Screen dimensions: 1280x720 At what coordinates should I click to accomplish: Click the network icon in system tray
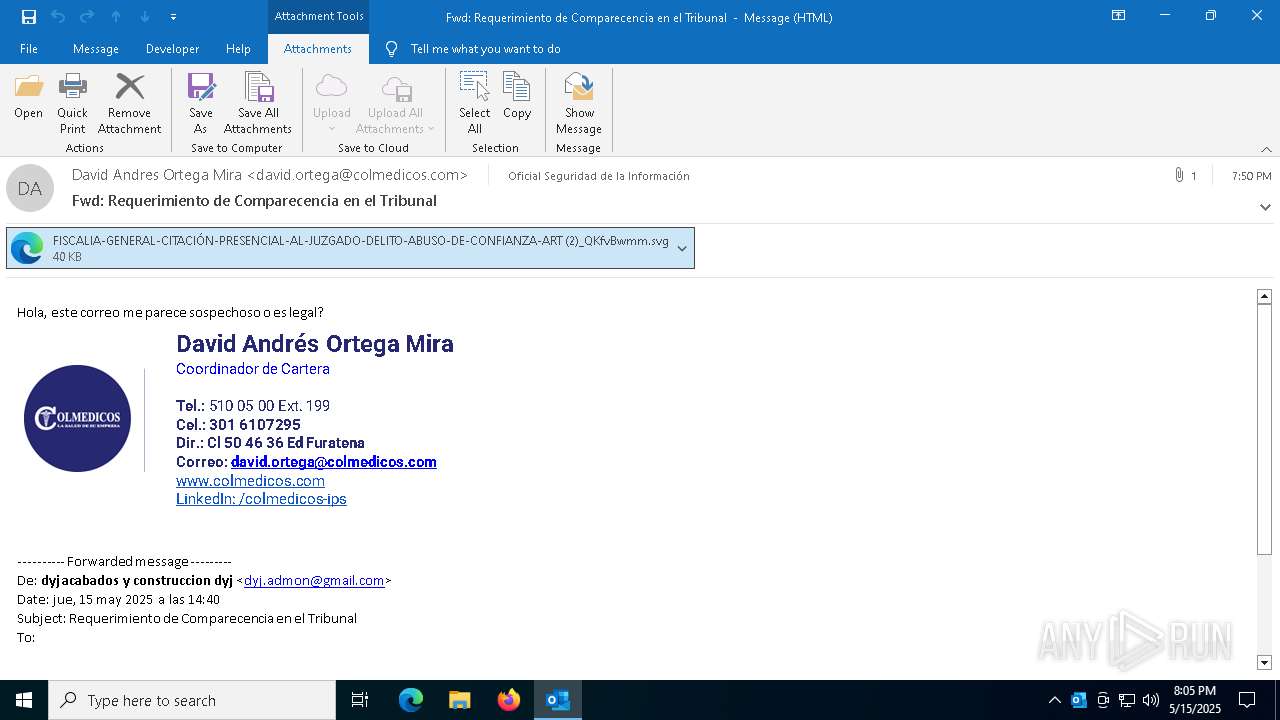[1127, 700]
